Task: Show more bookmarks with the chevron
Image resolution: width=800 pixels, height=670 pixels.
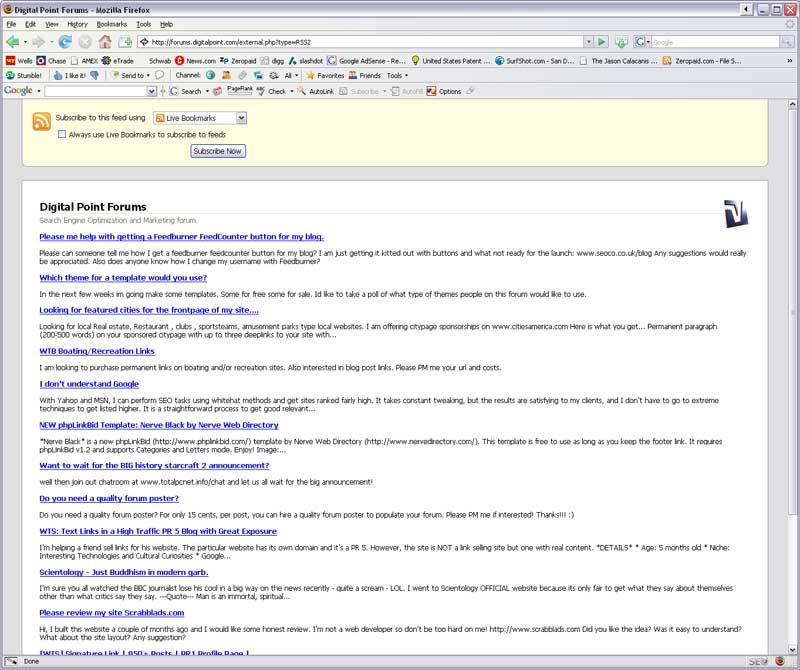Action: [x=790, y=61]
